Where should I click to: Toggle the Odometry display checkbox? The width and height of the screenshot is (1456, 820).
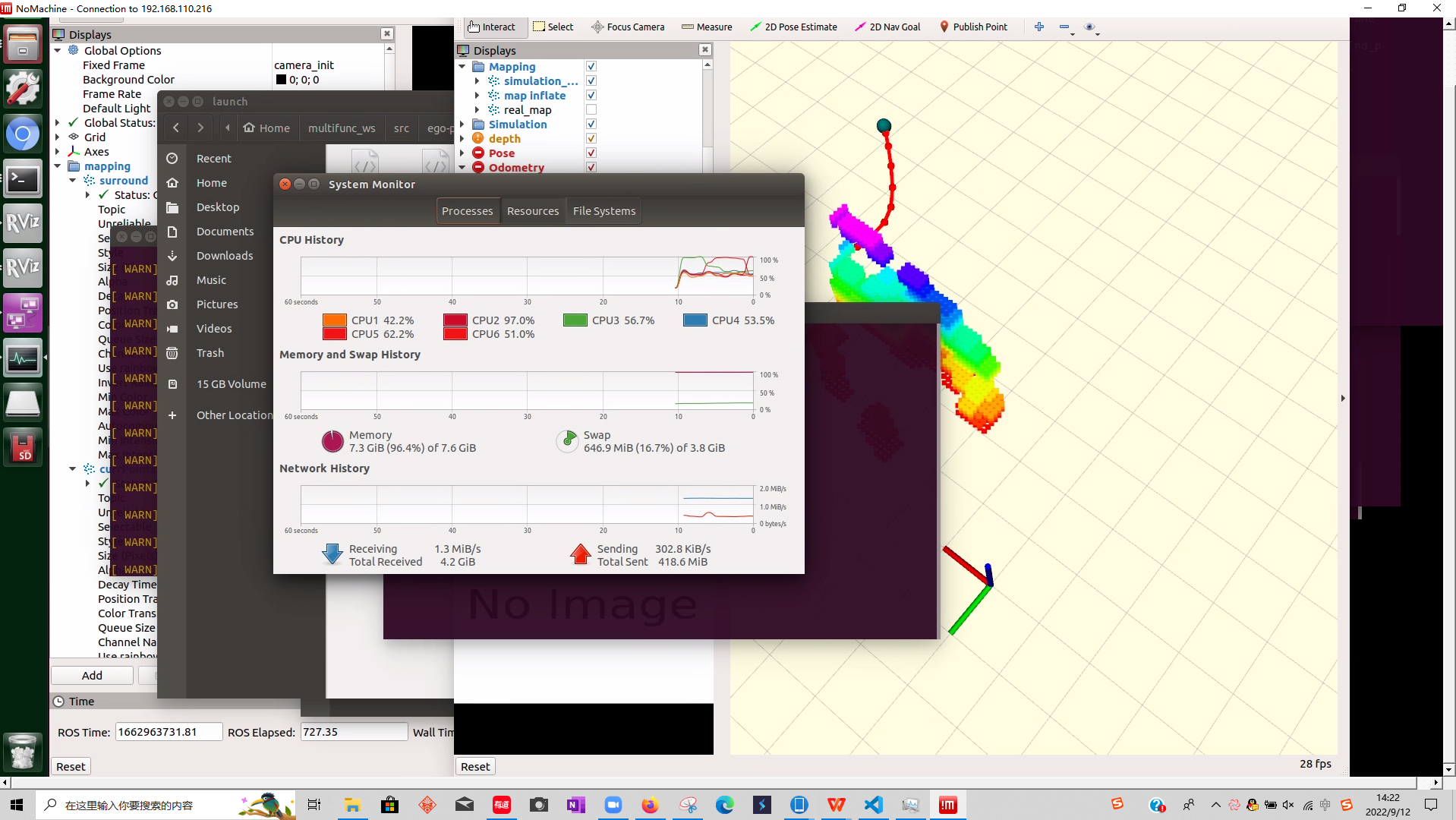click(591, 167)
